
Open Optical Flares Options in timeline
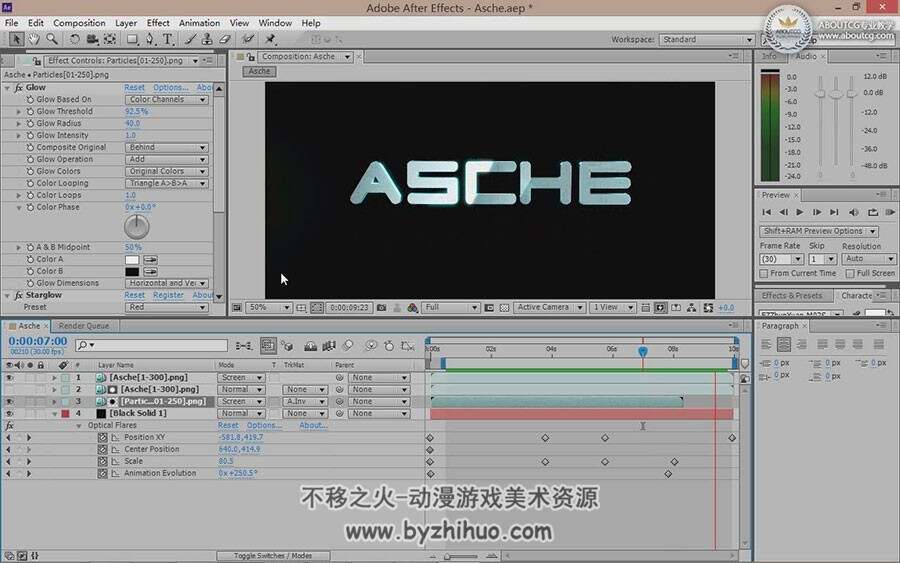click(264, 425)
